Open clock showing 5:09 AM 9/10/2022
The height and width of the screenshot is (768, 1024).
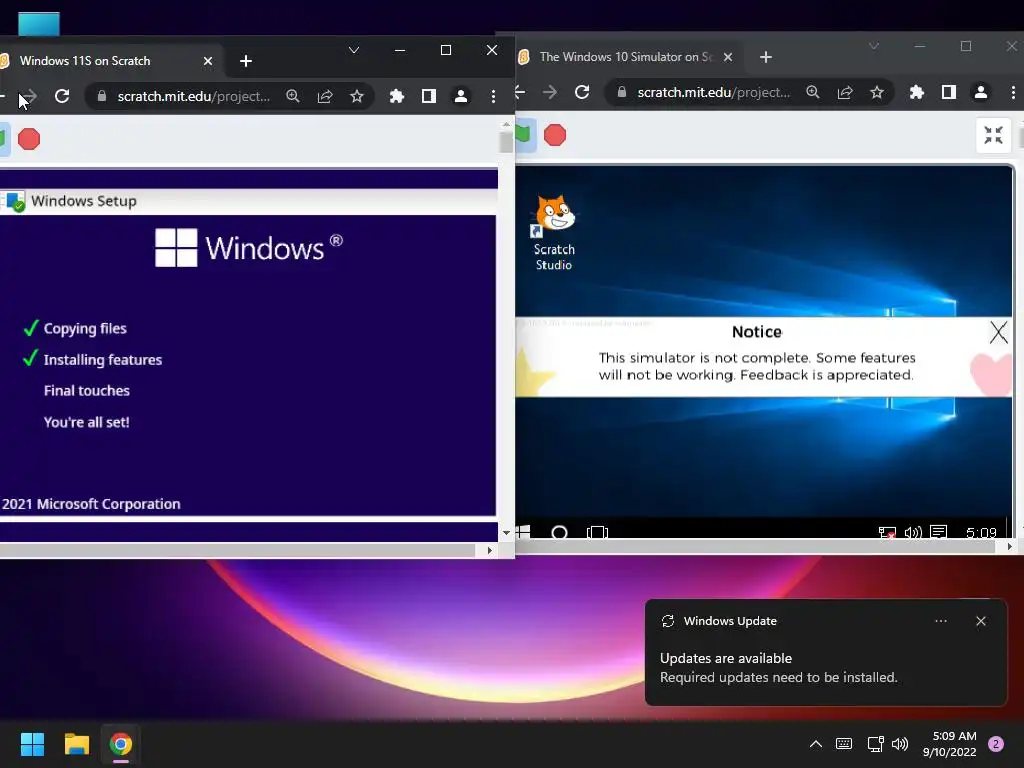coord(950,744)
